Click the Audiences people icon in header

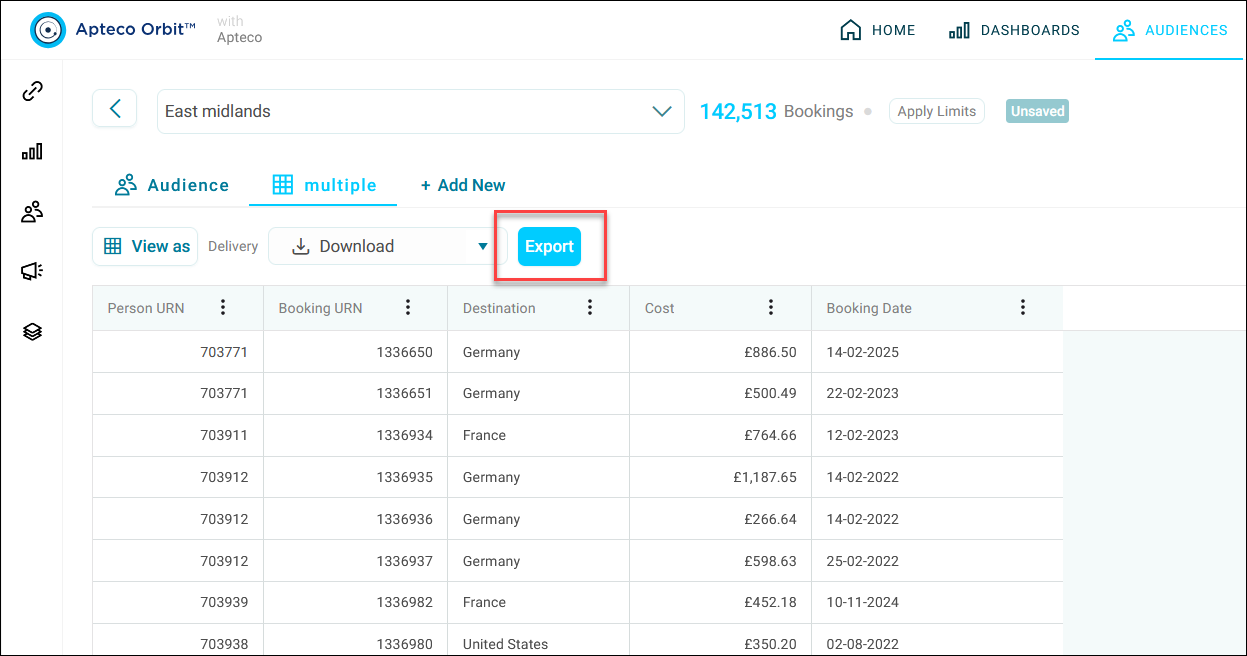tap(1124, 30)
